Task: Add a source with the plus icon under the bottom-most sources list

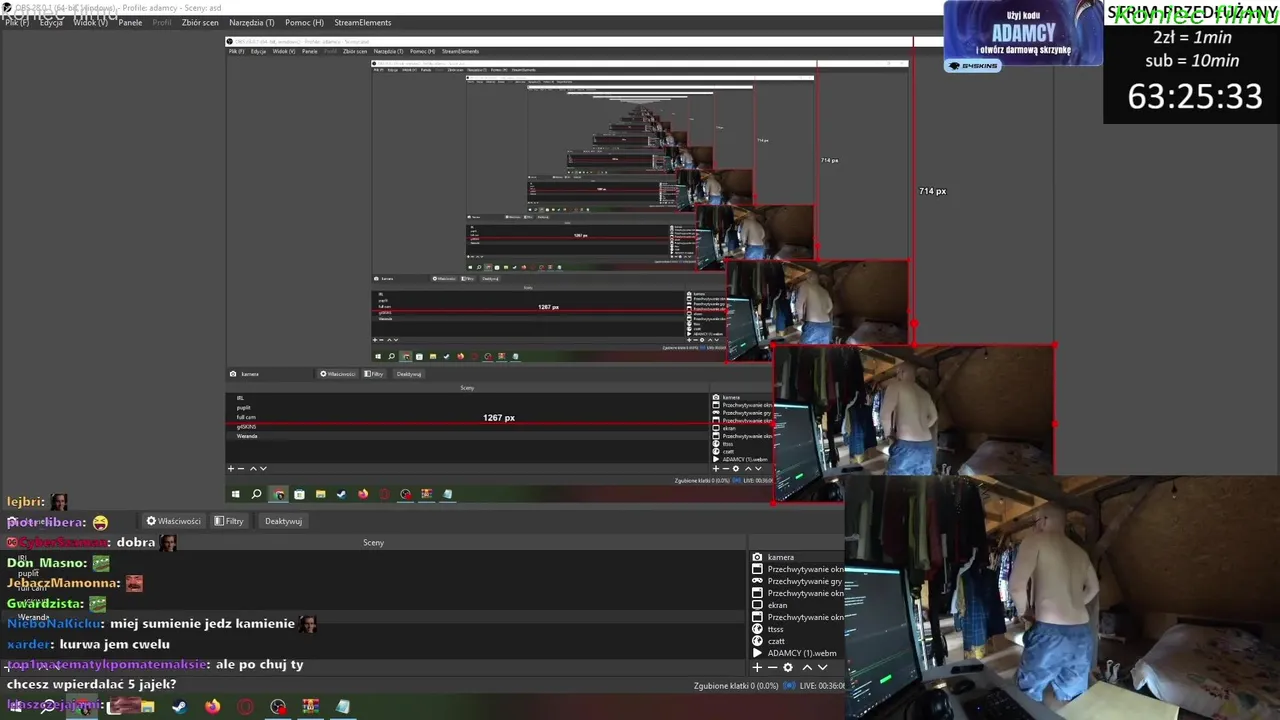Action: pos(757,667)
